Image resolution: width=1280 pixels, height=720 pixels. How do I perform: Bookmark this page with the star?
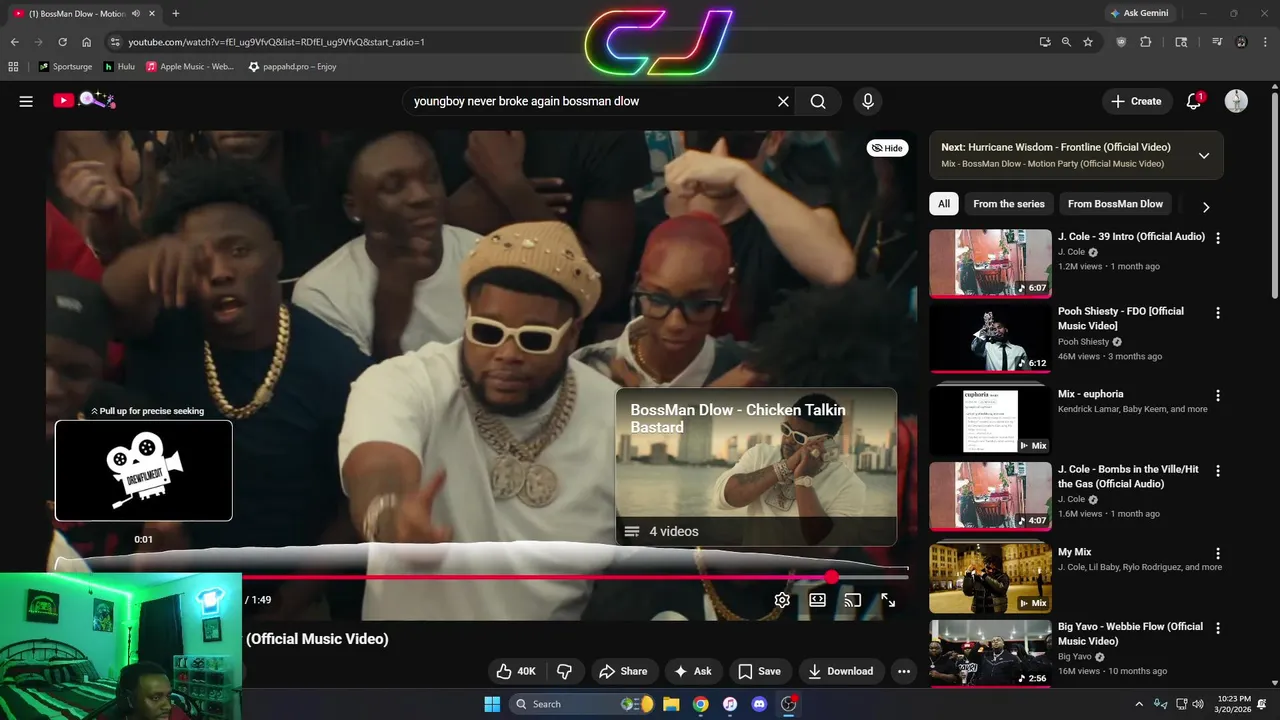pyautogui.click(x=1088, y=42)
